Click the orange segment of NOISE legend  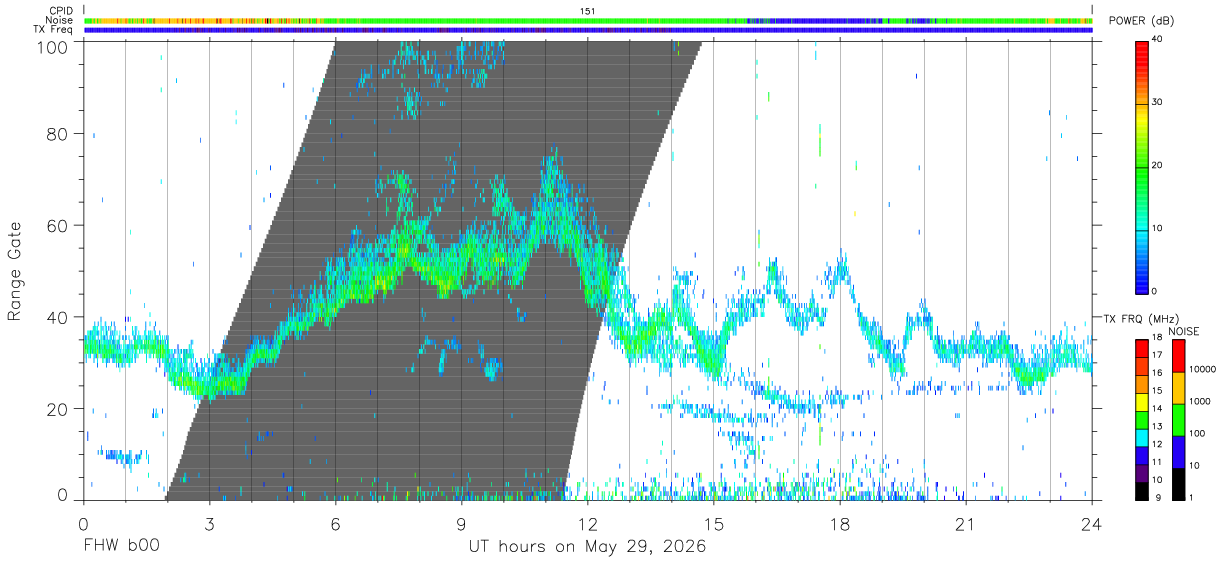tap(1178, 388)
